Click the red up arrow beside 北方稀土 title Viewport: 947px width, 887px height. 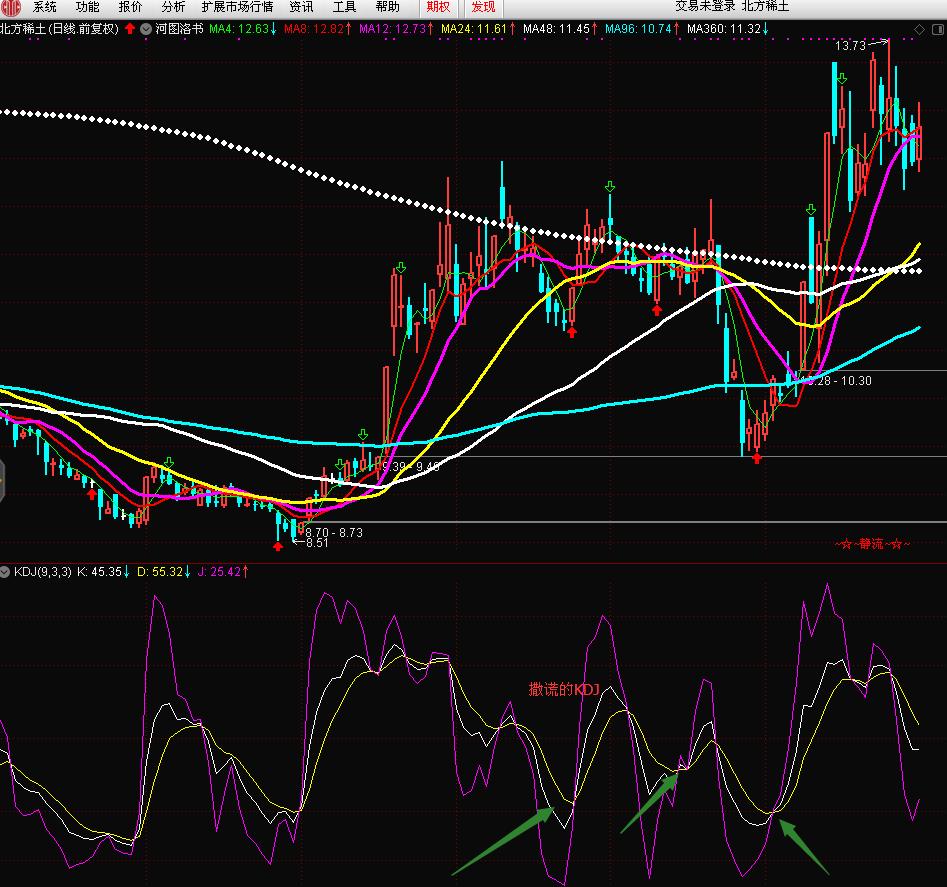point(130,29)
